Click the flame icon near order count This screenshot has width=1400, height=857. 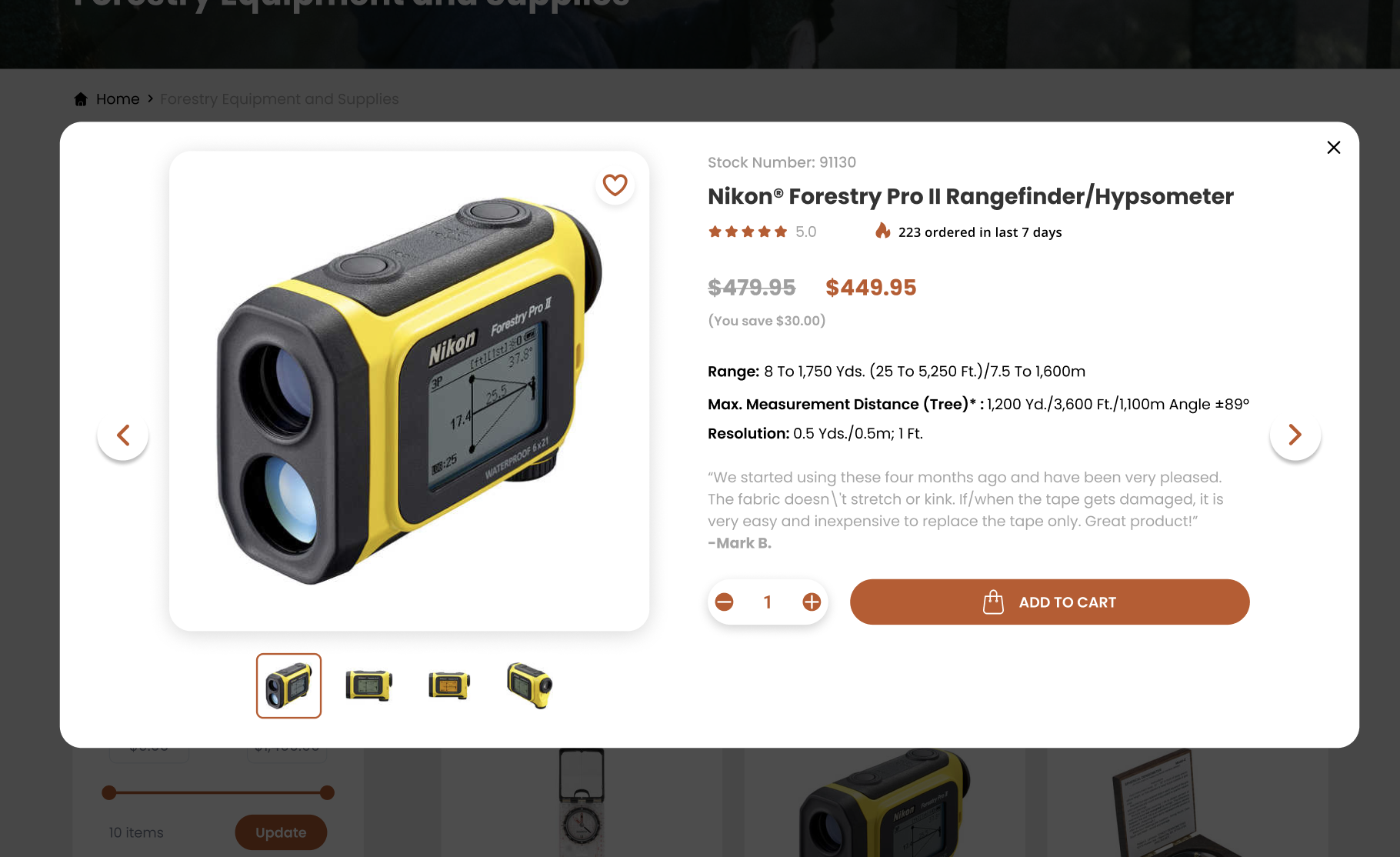pyautogui.click(x=883, y=231)
